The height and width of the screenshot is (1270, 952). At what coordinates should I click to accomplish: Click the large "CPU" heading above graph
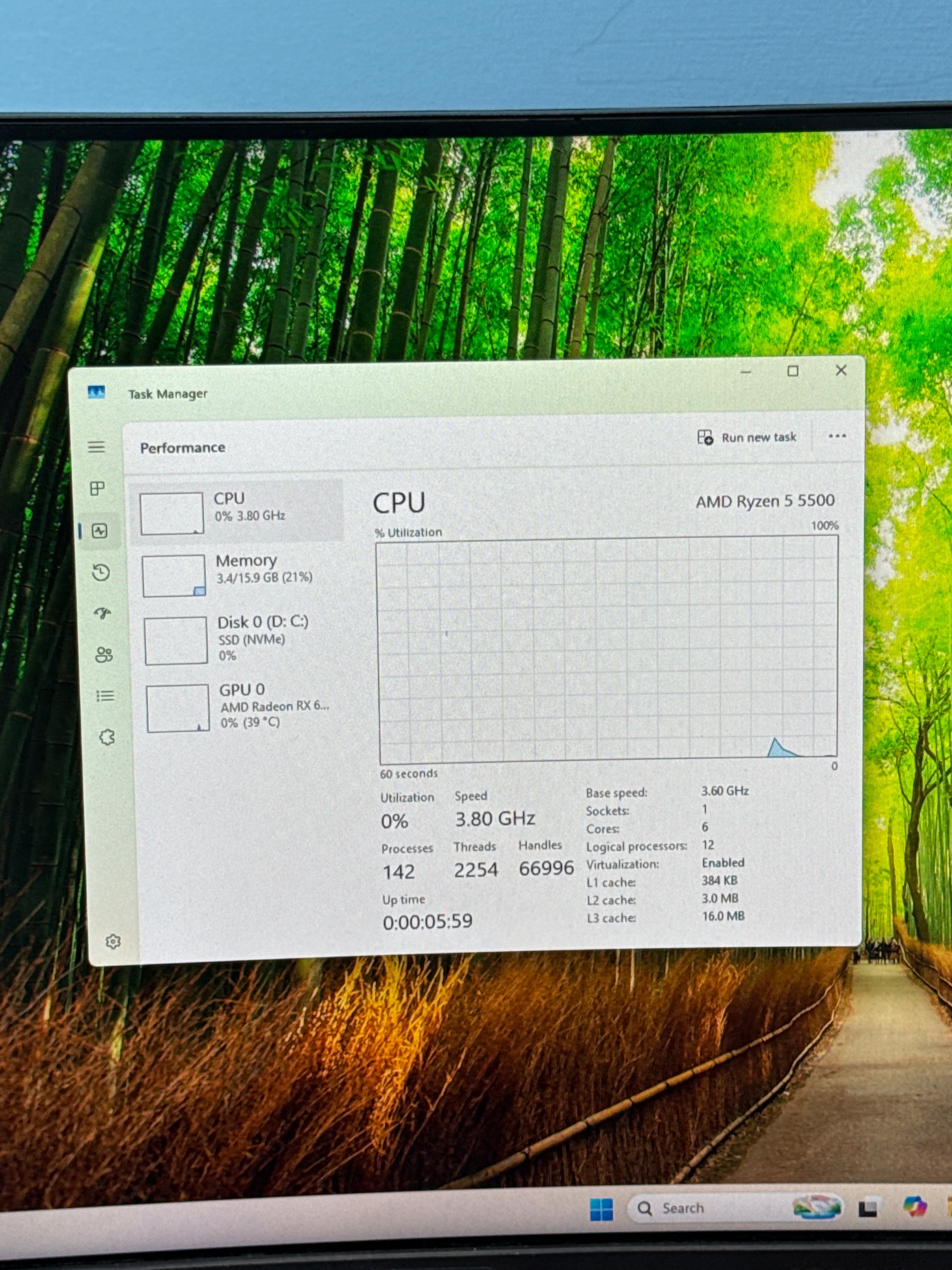tap(399, 503)
